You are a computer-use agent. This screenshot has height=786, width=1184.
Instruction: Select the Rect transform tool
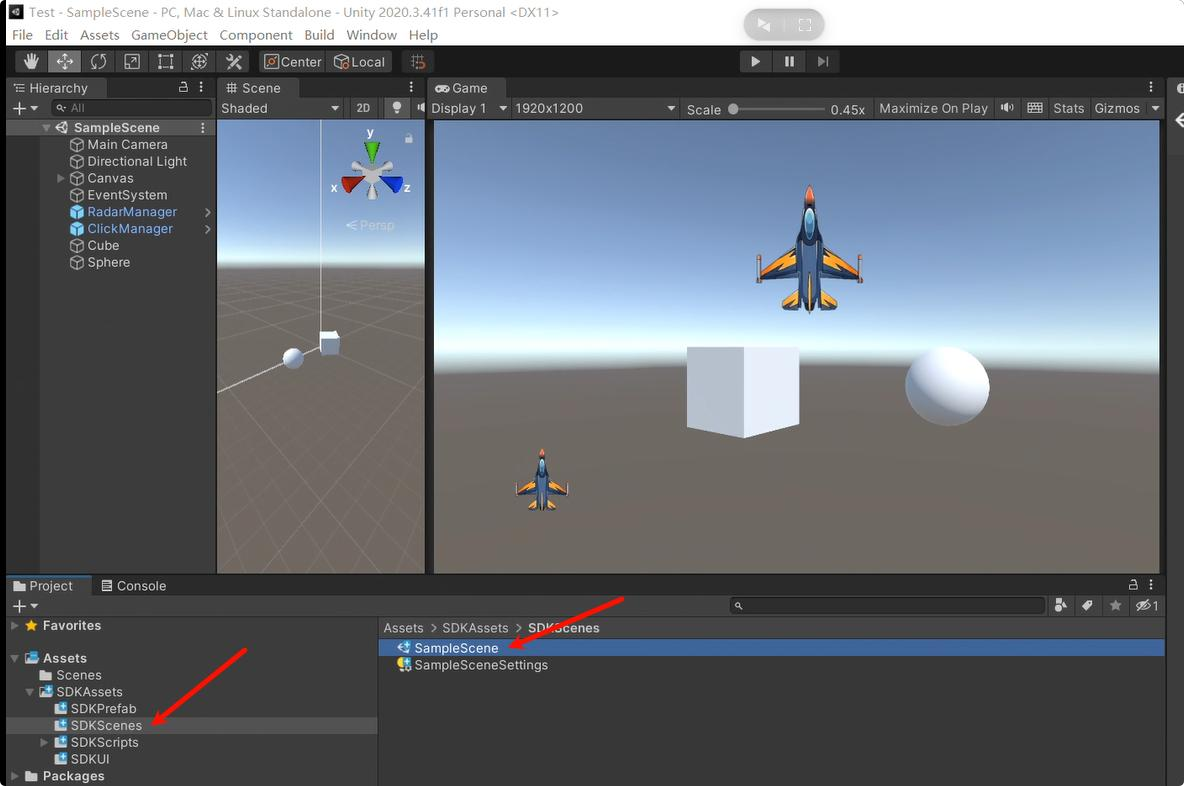pyautogui.click(x=166, y=62)
